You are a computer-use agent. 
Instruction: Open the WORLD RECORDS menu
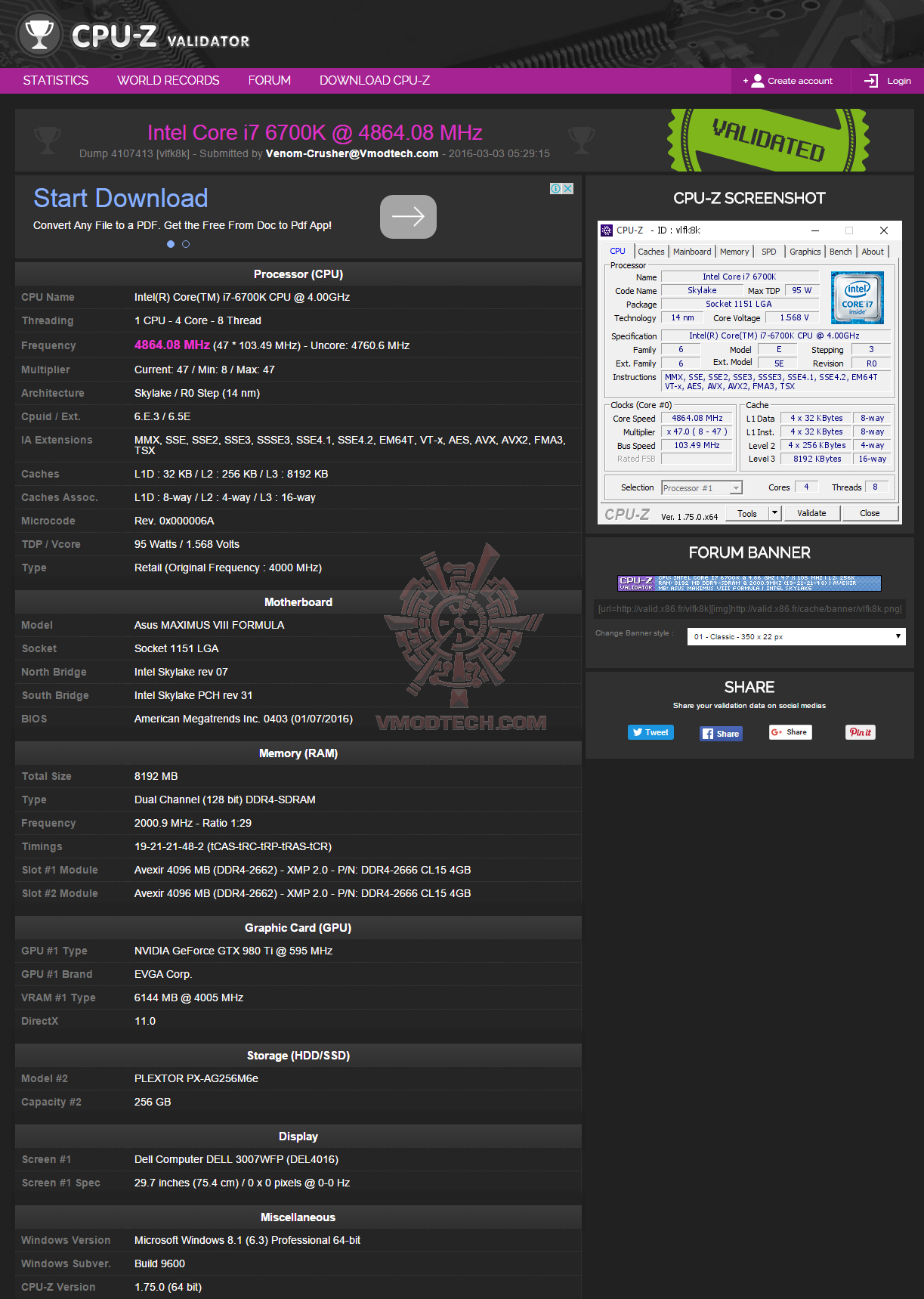pos(168,81)
